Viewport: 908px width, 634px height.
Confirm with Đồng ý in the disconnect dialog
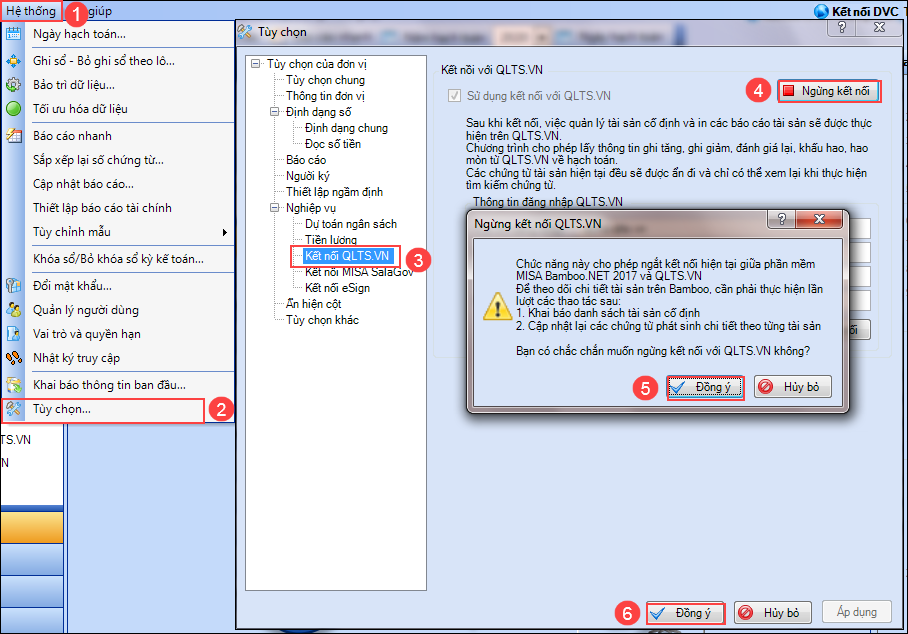[x=705, y=387]
